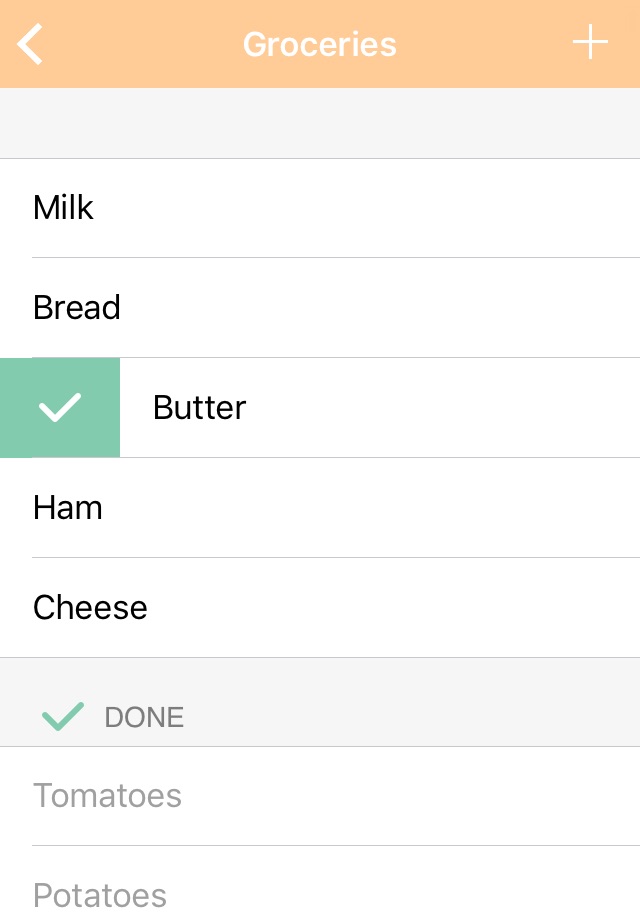
Task: Collapse the DONE section header
Action: [x=320, y=716]
